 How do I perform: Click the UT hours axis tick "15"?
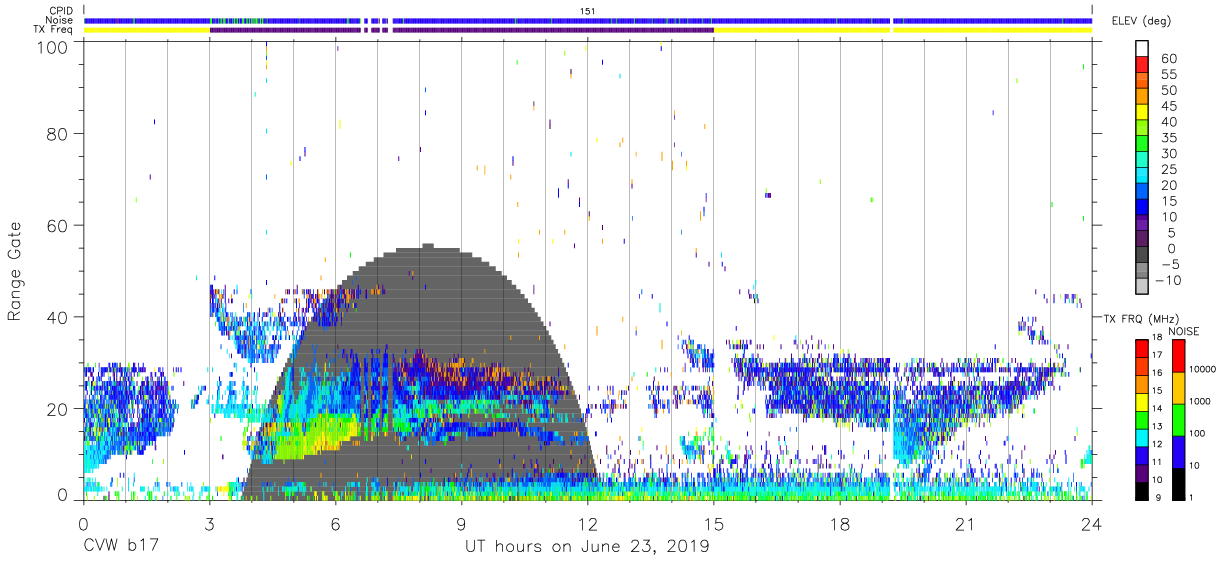coord(714,524)
